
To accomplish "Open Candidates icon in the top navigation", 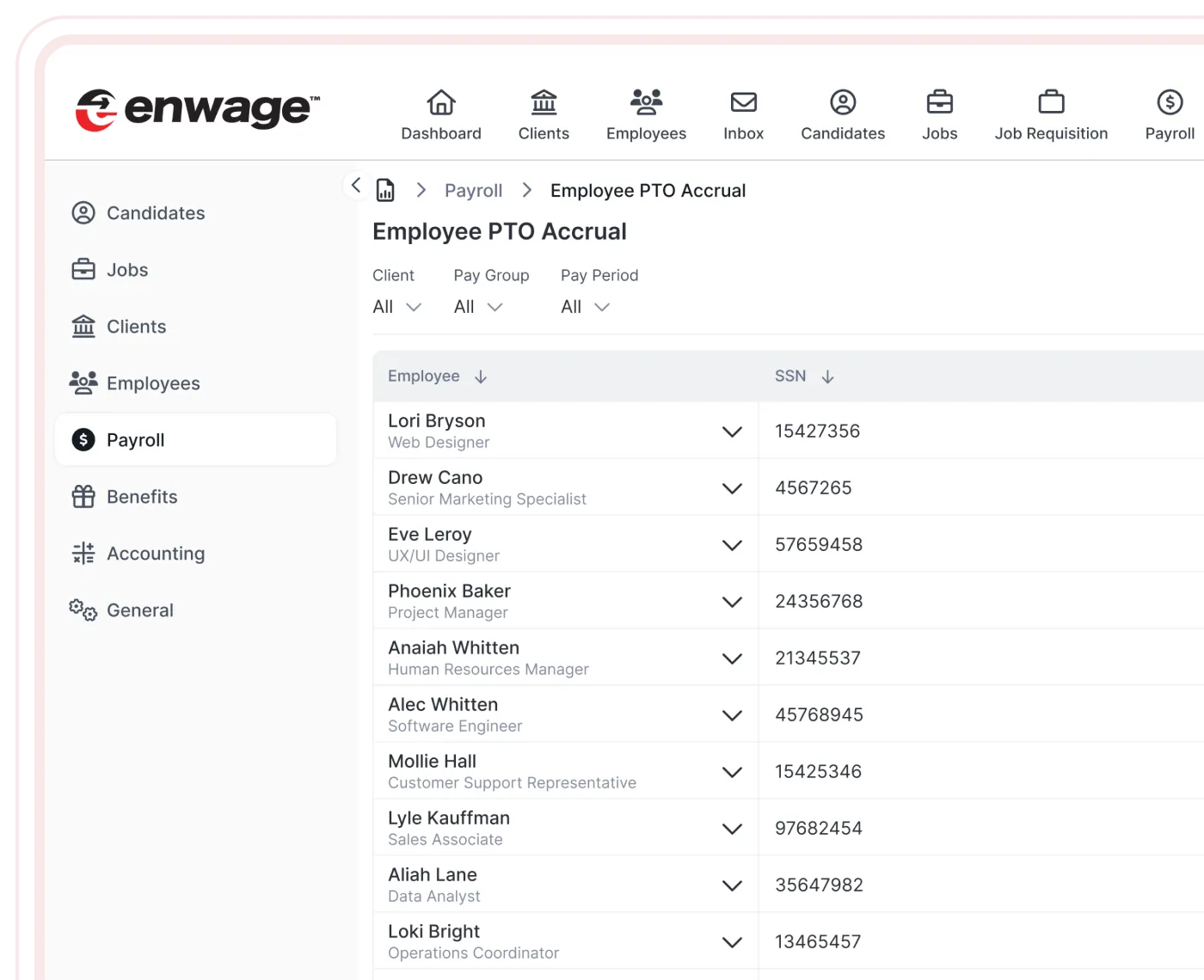I will pyautogui.click(x=843, y=102).
